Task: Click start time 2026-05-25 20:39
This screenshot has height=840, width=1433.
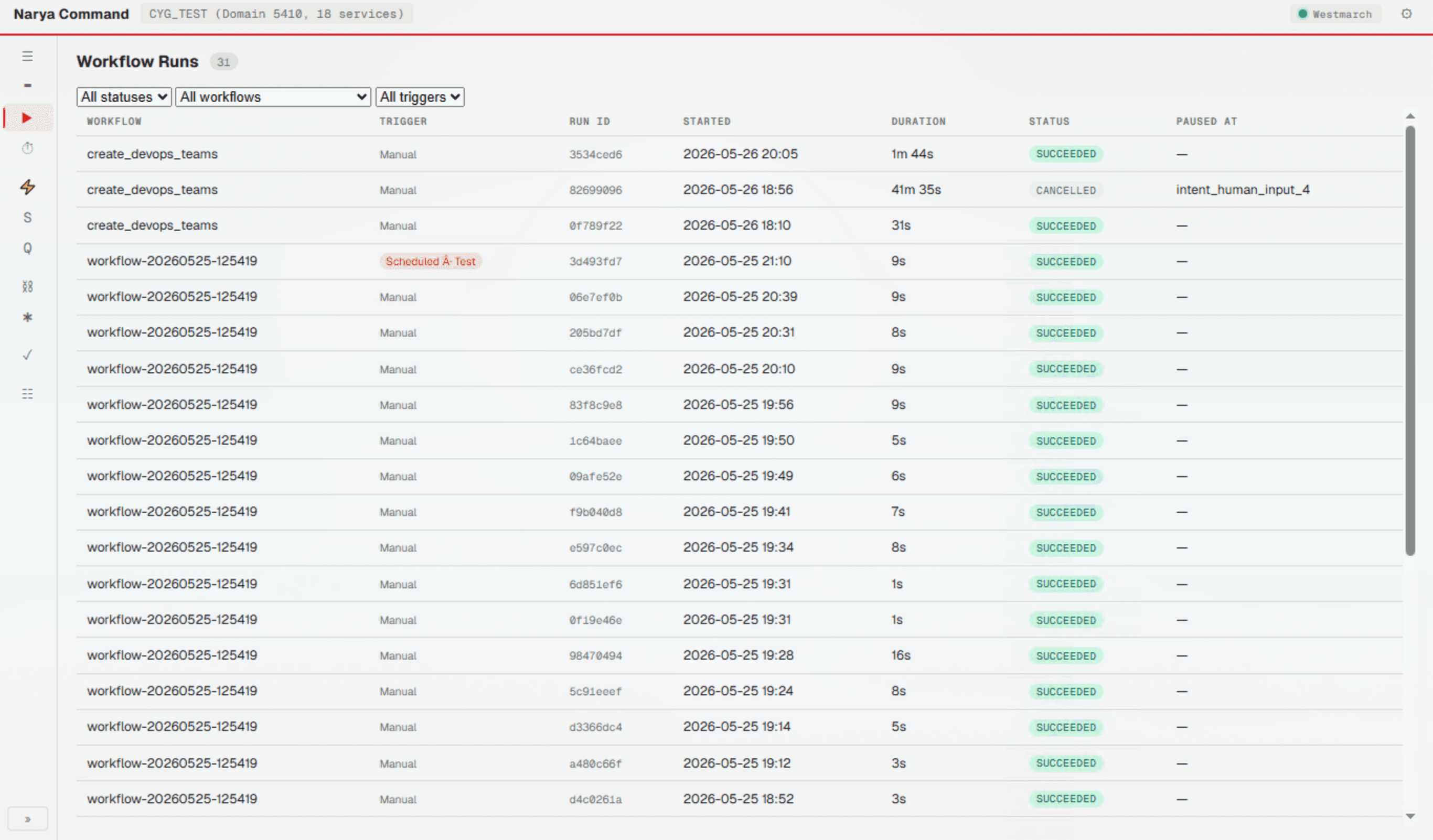Action: pyautogui.click(x=740, y=297)
